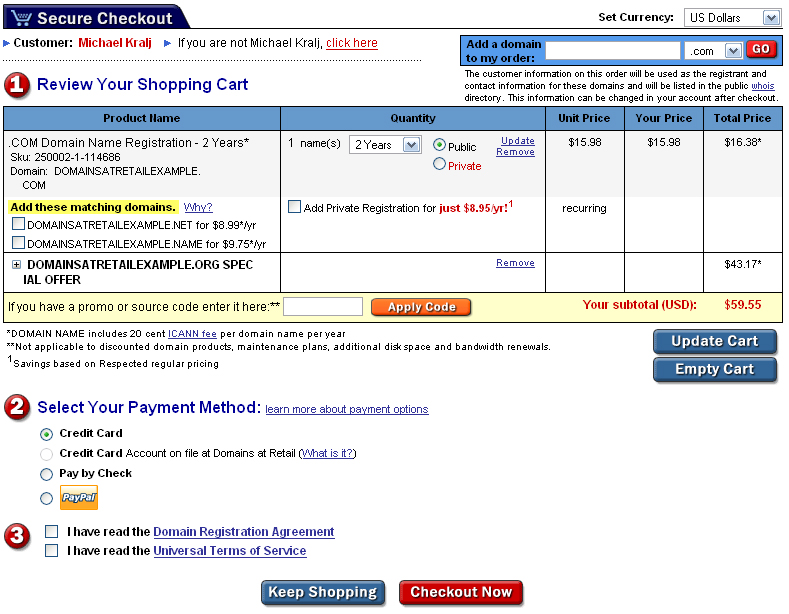Open the .com domain extension dropdown

pyautogui.click(x=713, y=51)
